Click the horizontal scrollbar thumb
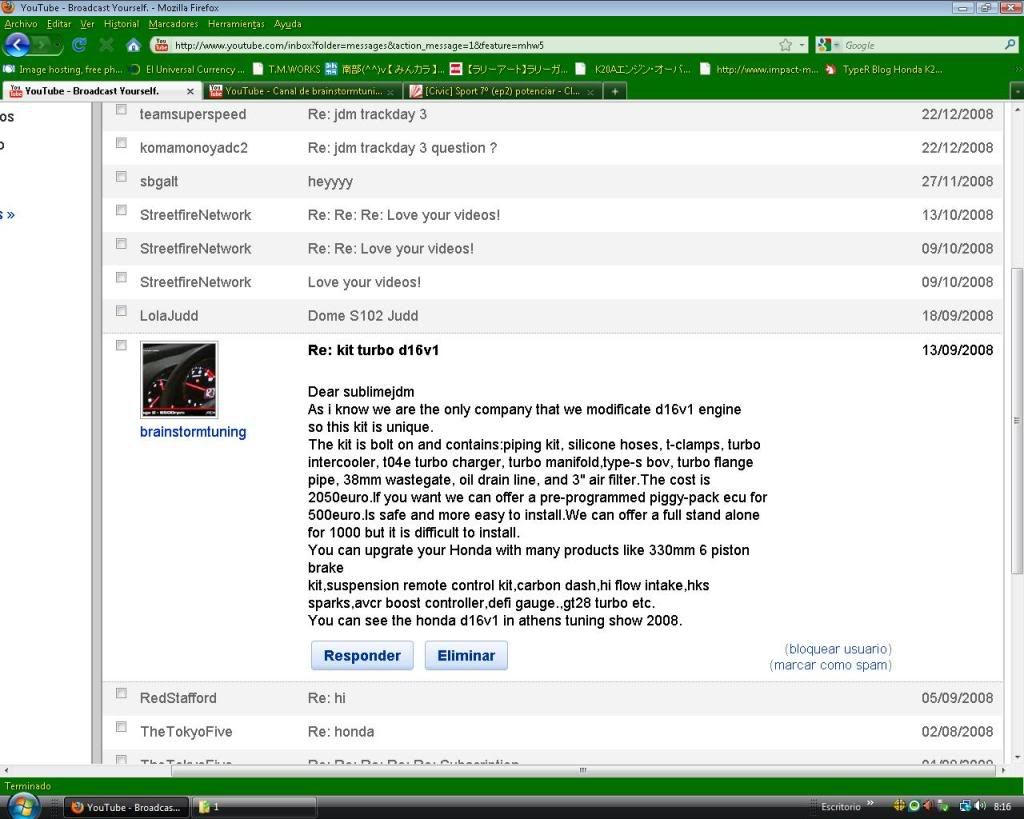This screenshot has height=819, width=1024. point(584,770)
